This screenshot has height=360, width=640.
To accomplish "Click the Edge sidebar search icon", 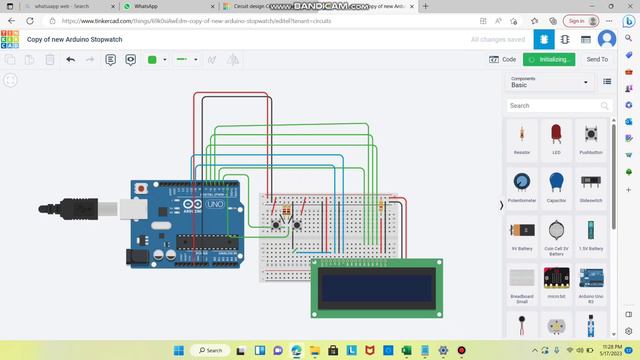I will (x=629, y=38).
